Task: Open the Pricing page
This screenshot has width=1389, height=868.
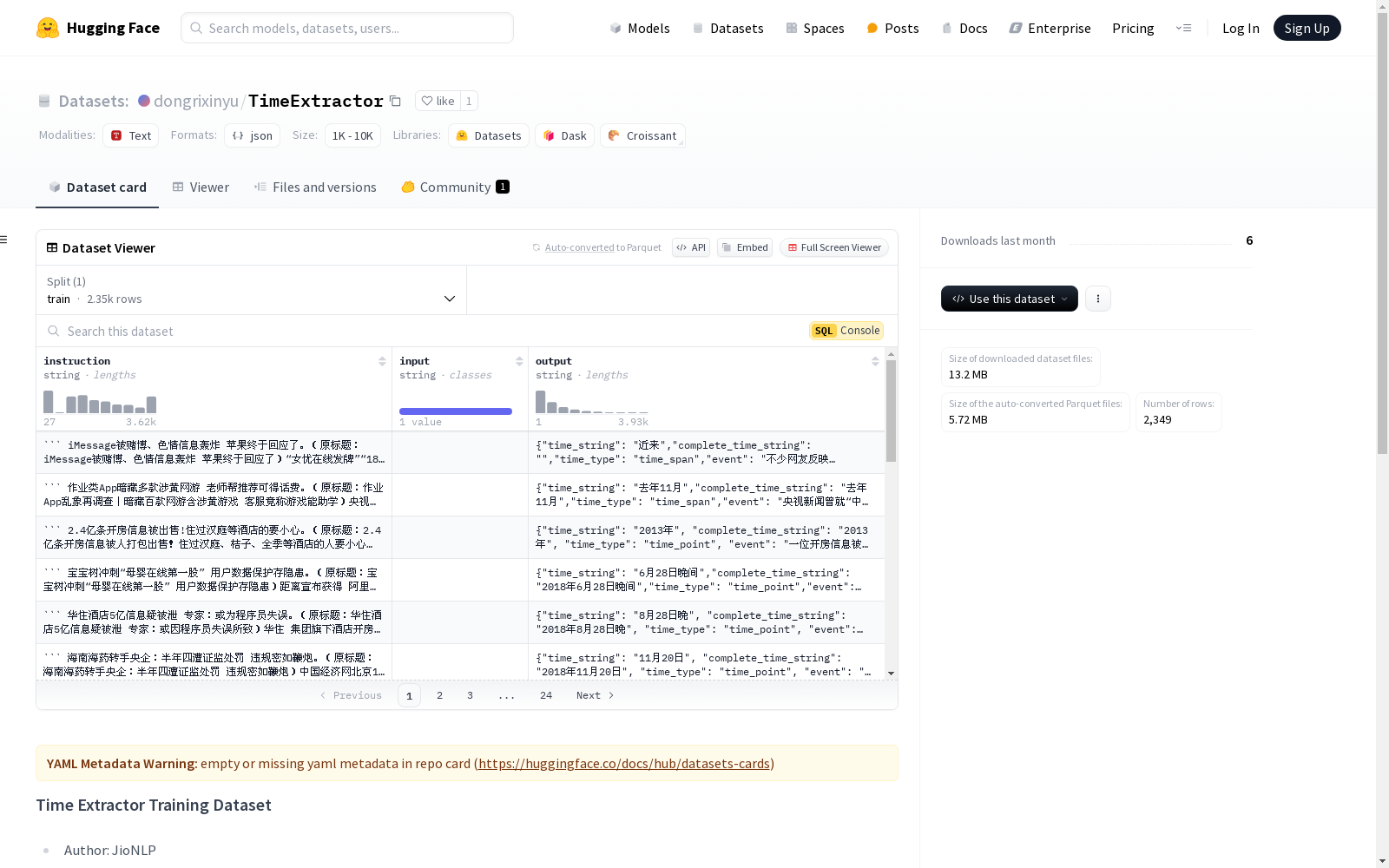Action: click(x=1133, y=28)
